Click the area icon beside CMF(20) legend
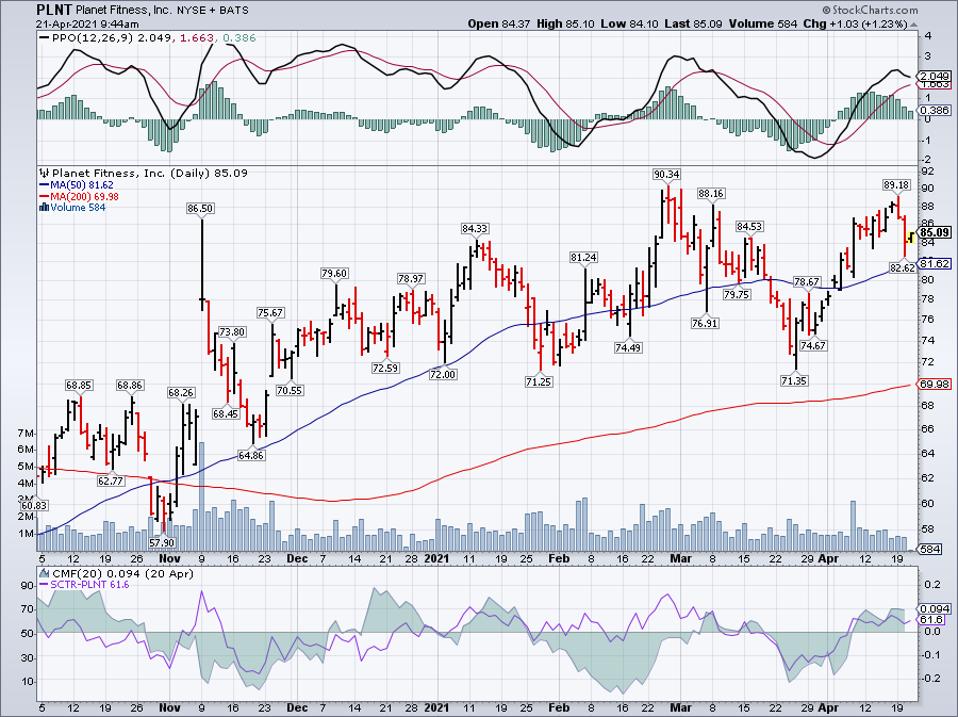Screen dimensions: 958x717 (44, 573)
